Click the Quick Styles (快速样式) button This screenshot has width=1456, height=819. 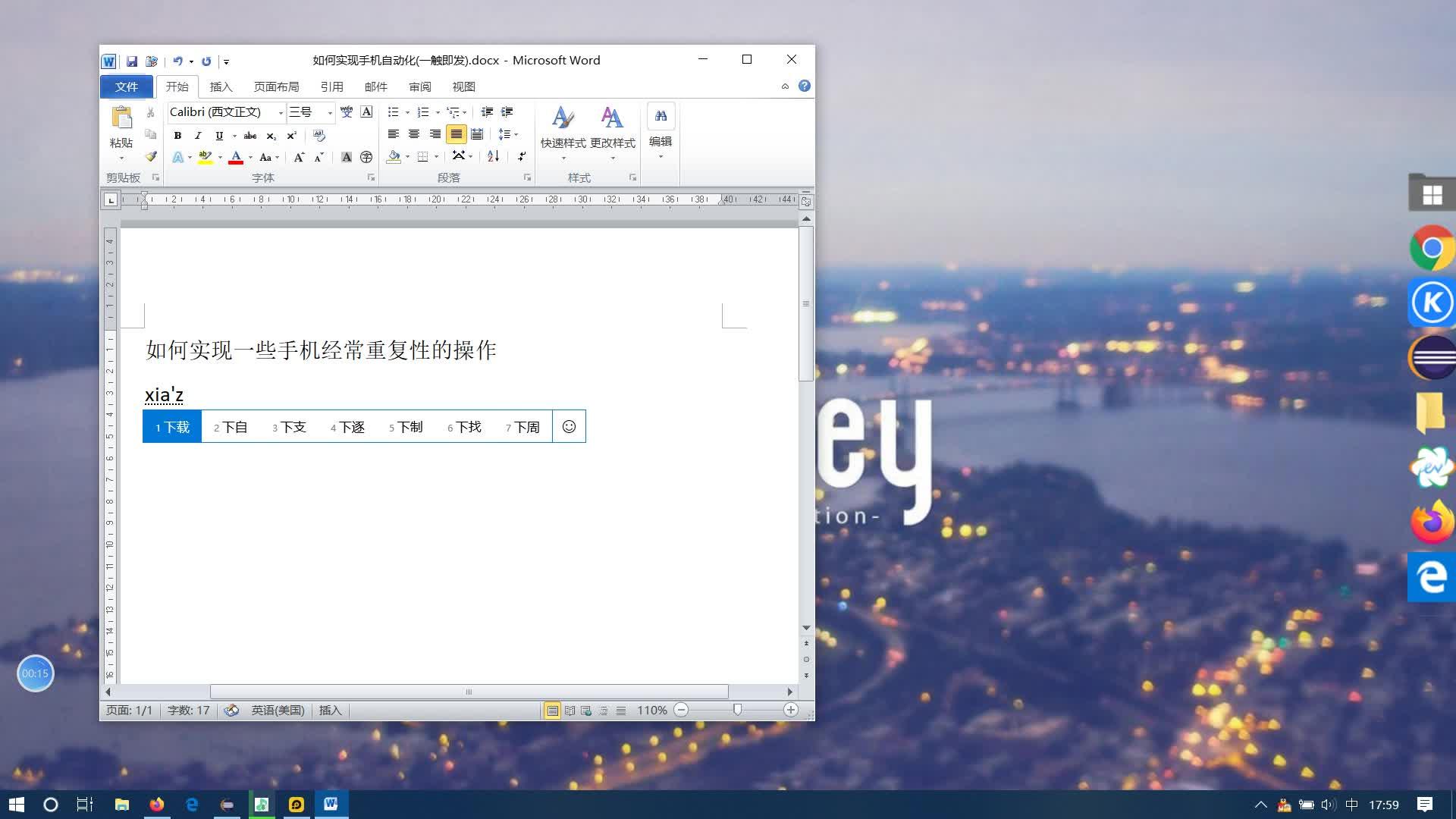click(563, 133)
